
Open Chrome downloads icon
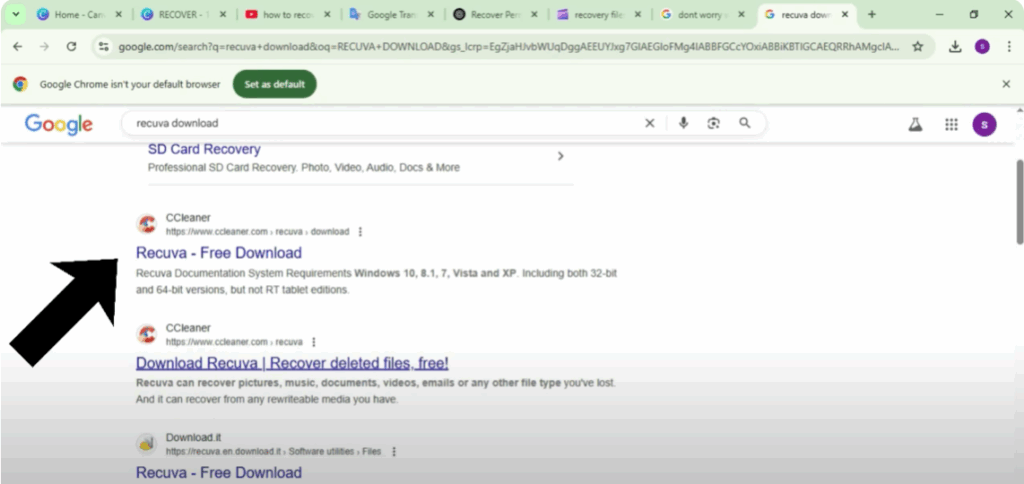point(955,46)
